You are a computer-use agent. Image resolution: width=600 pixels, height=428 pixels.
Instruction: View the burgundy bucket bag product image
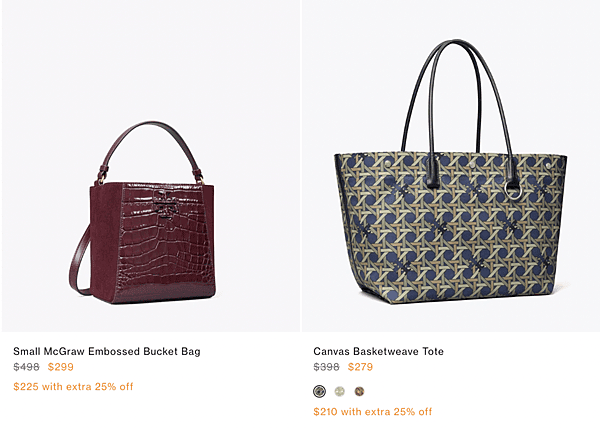point(150,166)
